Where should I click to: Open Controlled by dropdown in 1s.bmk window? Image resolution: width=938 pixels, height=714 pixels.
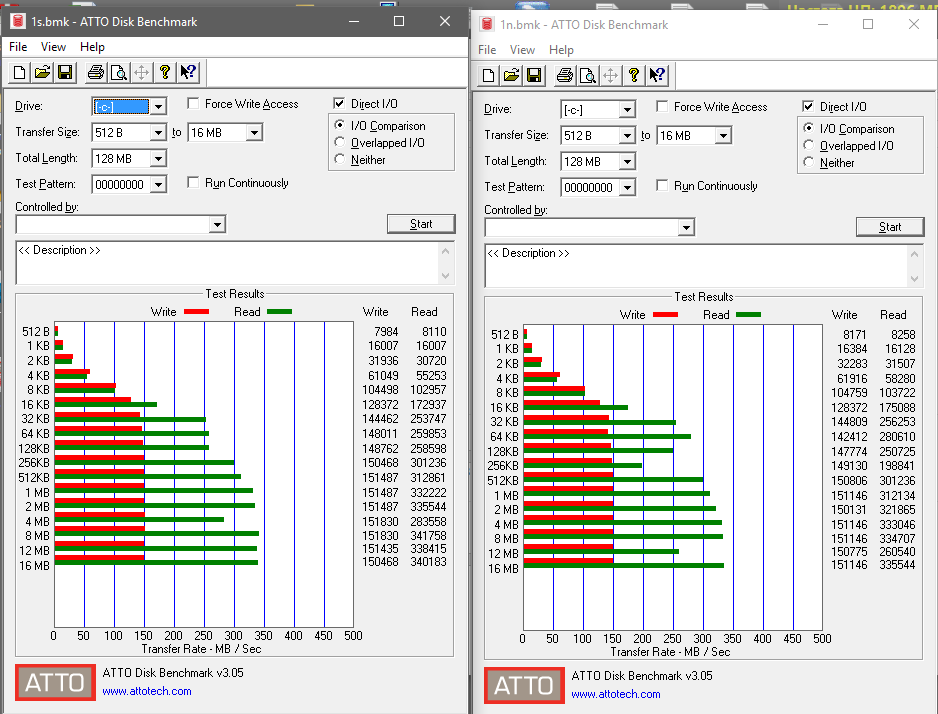(217, 225)
